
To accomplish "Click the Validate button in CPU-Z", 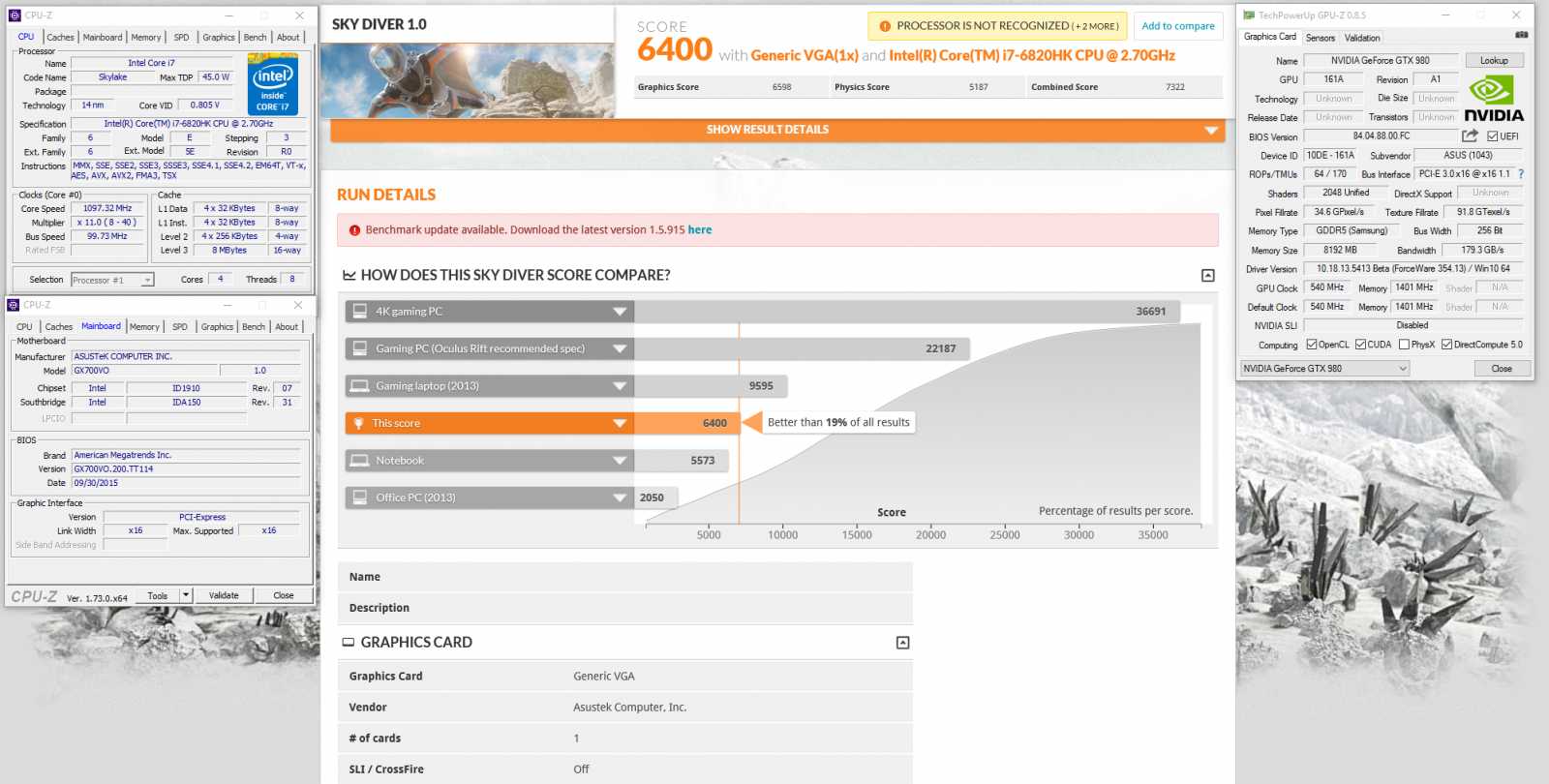I will click(x=224, y=596).
